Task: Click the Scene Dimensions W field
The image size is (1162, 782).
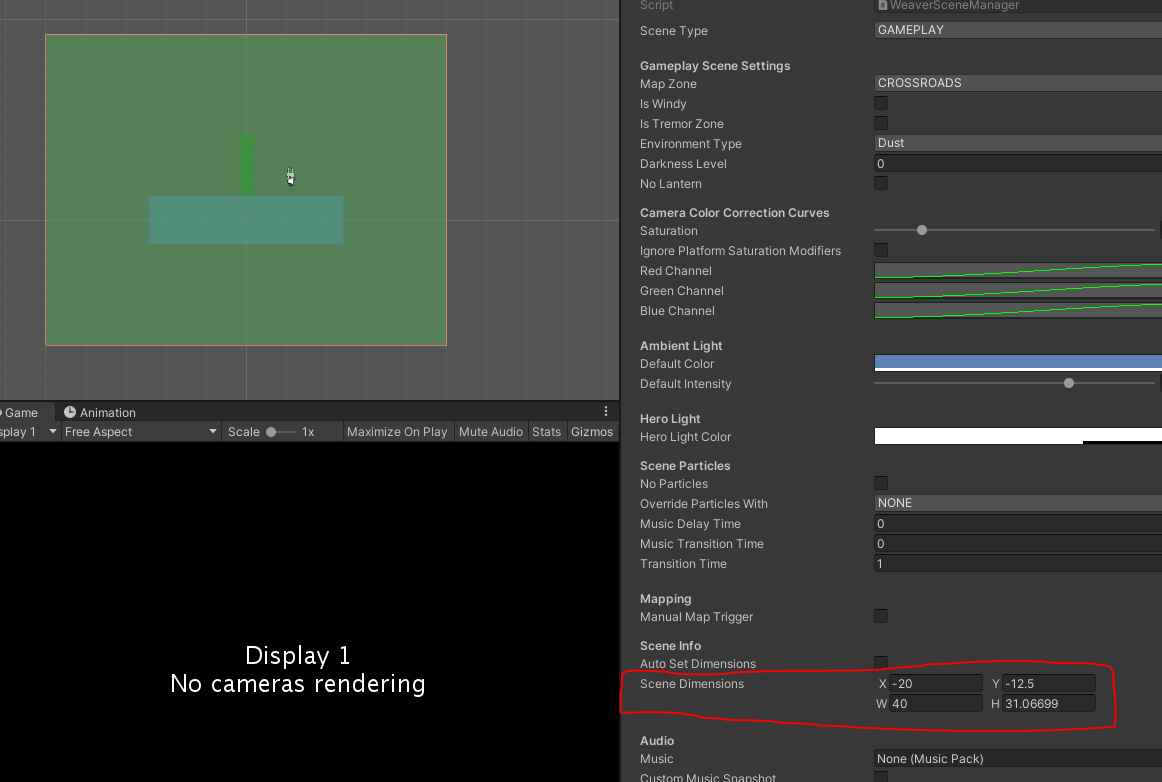Action: (x=935, y=703)
